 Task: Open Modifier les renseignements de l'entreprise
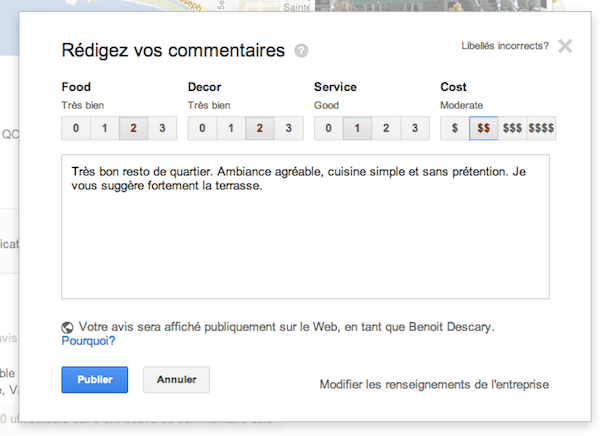[x=434, y=384]
